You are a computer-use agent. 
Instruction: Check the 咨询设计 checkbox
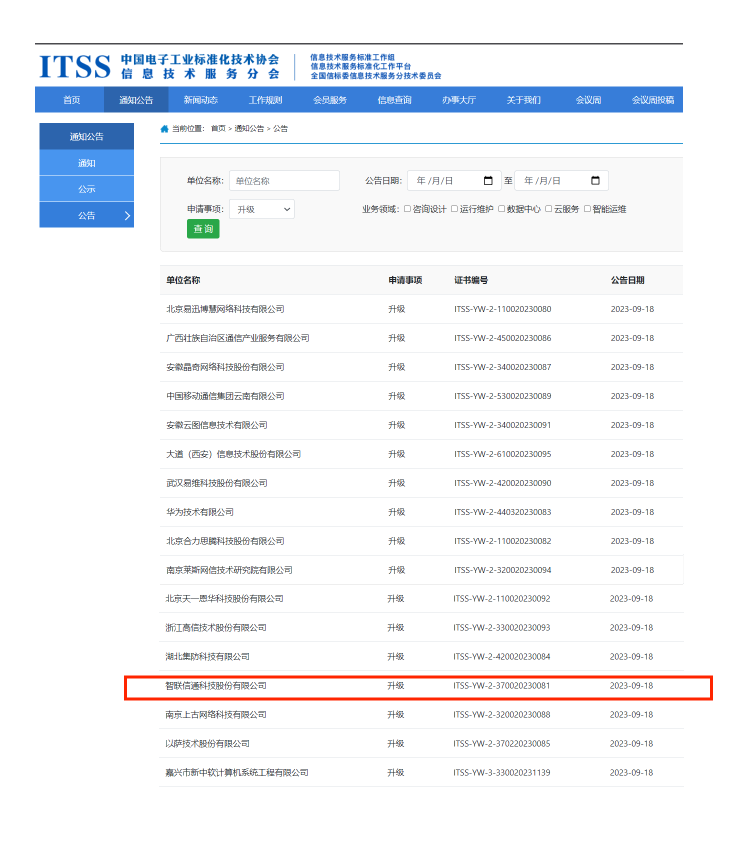407,209
